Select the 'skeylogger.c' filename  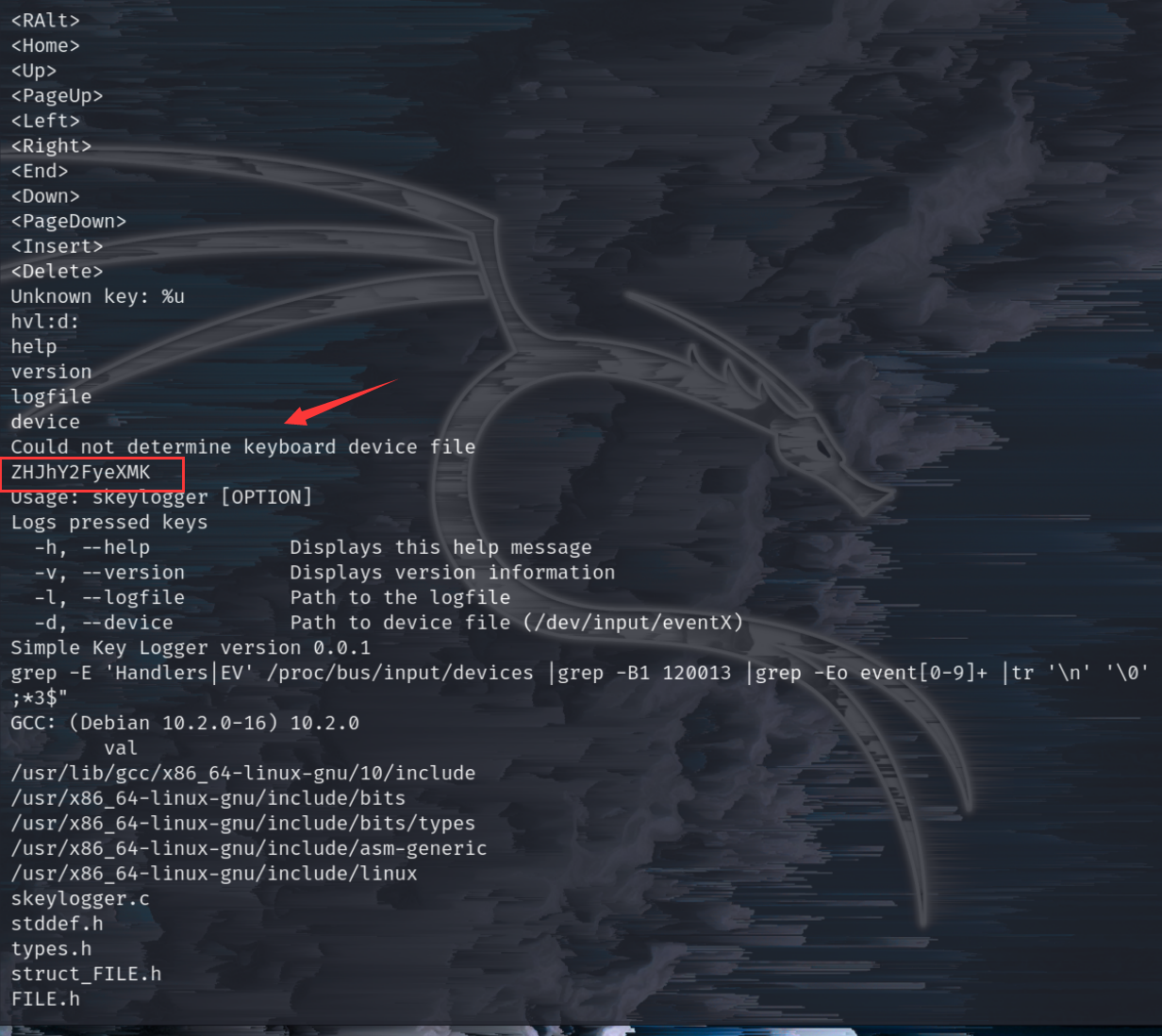click(80, 898)
